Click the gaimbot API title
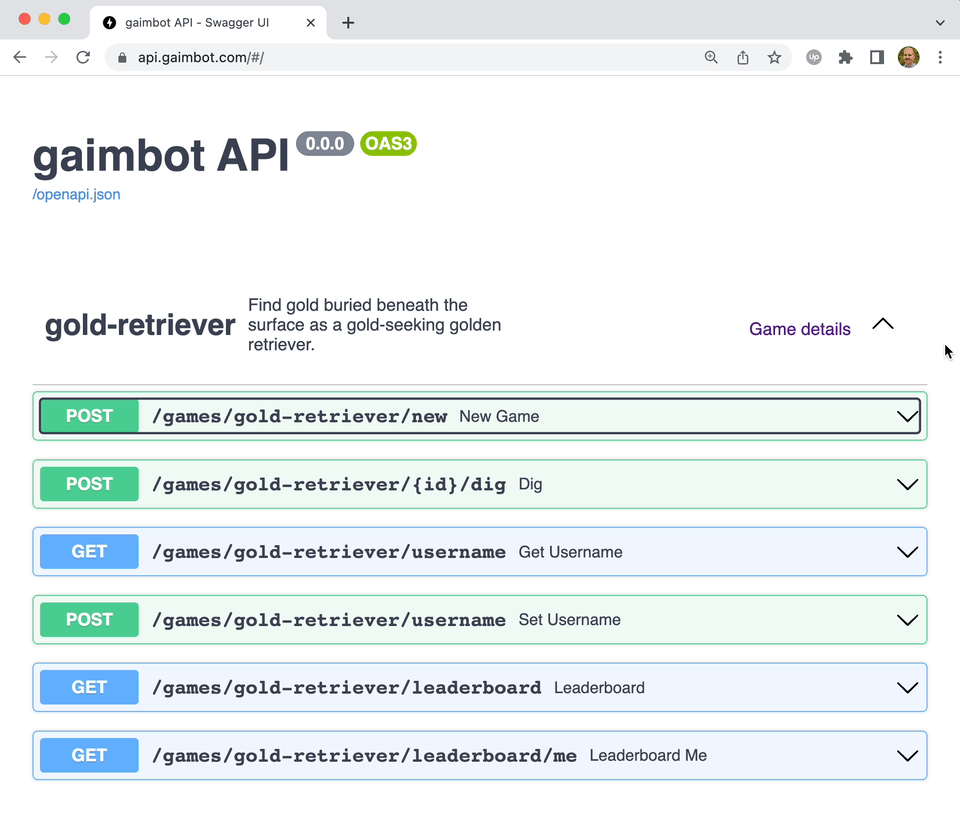960x816 pixels. 160,156
